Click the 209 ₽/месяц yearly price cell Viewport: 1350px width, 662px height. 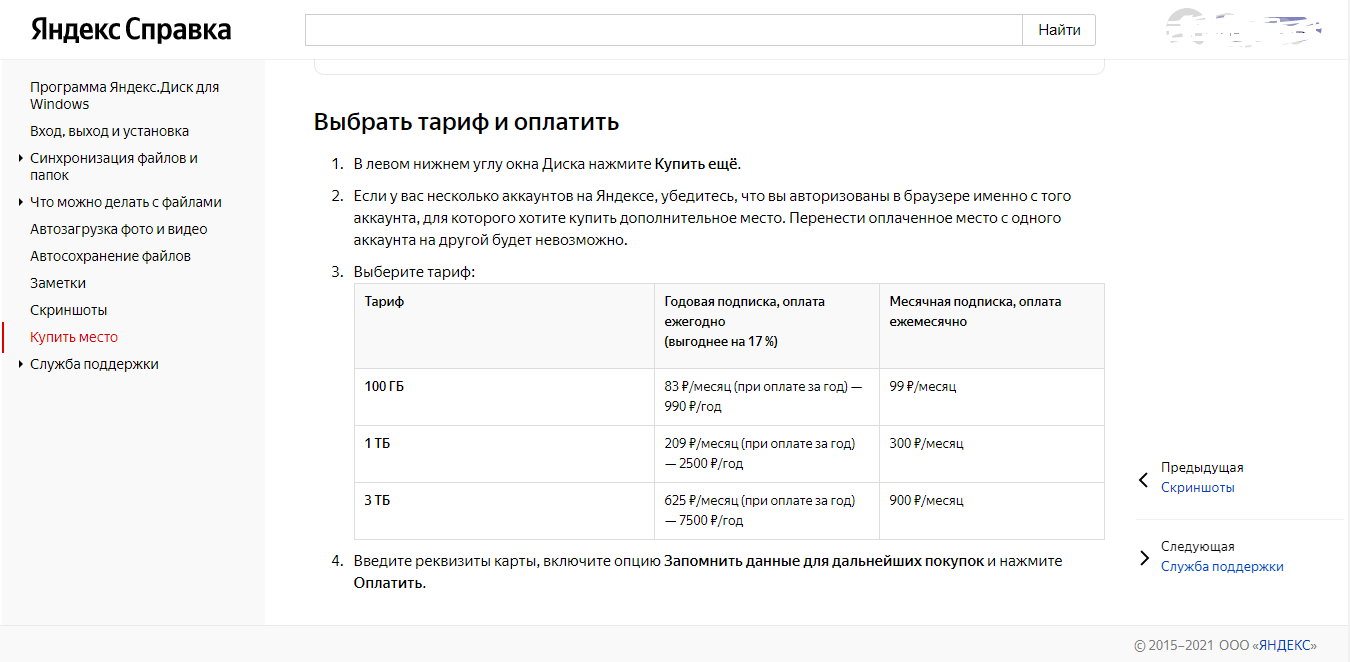[x=766, y=454]
